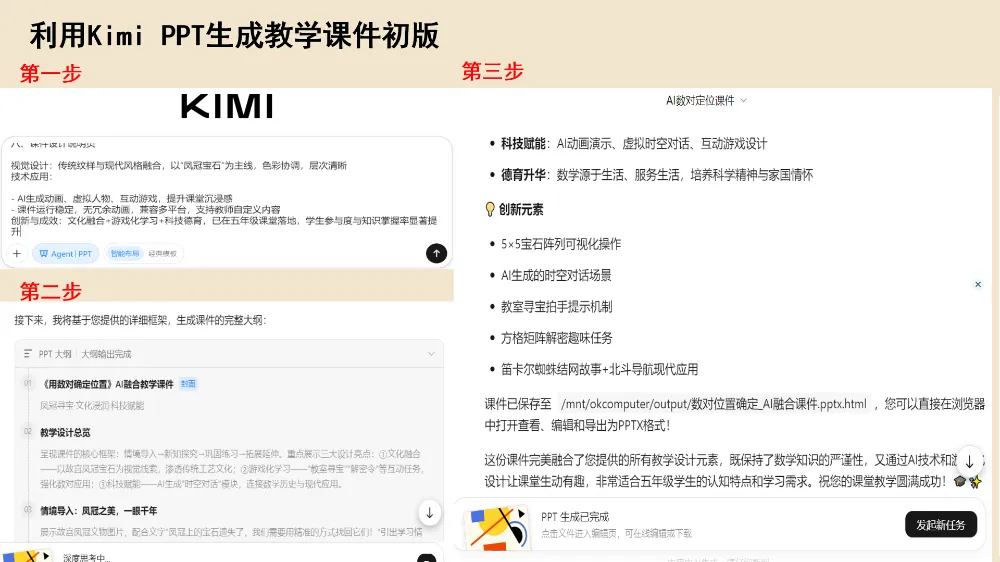1000x562 pixels.
Task: Click the 01 number badge in outline
Action: pos(27,383)
